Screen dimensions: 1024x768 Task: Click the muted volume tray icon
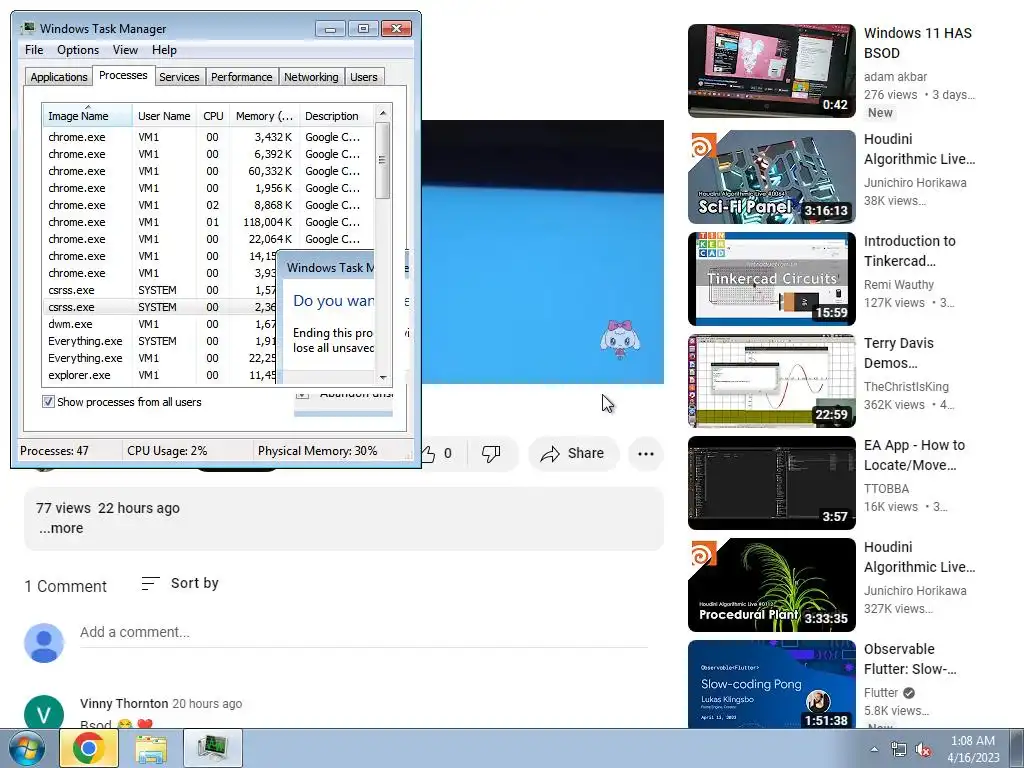(923, 750)
